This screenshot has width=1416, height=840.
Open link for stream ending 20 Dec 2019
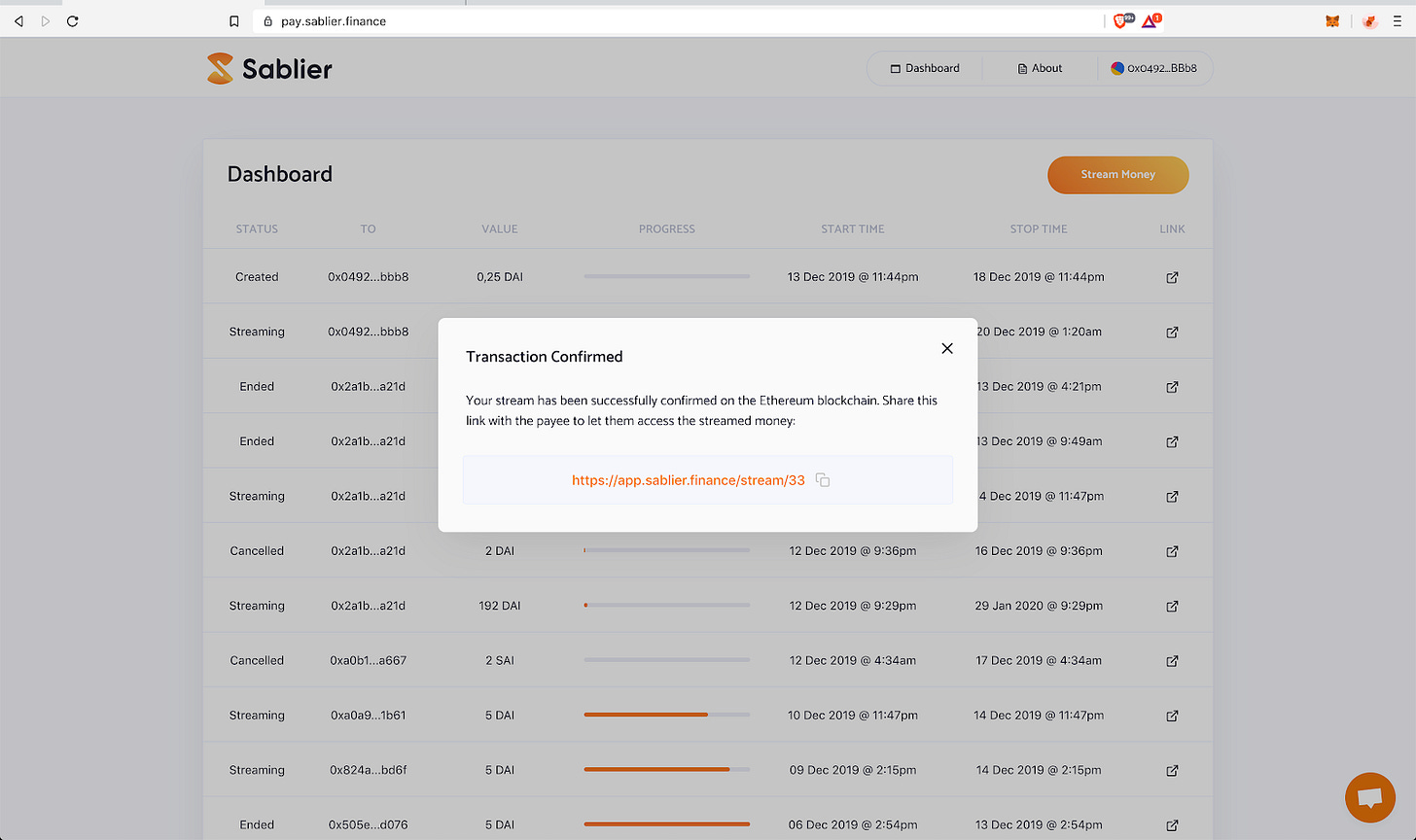click(1172, 332)
